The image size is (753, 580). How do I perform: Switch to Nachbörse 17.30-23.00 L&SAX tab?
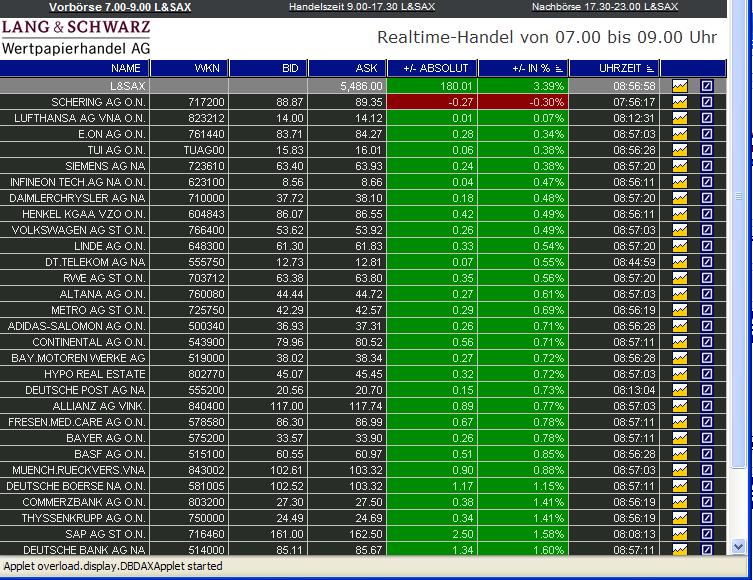(605, 7)
